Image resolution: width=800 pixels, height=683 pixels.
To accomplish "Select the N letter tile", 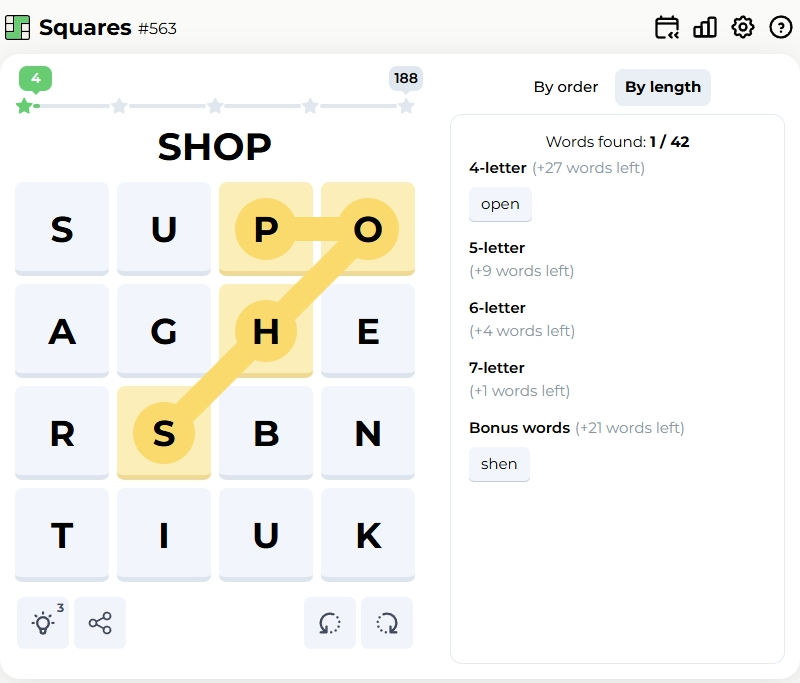I will pyautogui.click(x=368, y=433).
